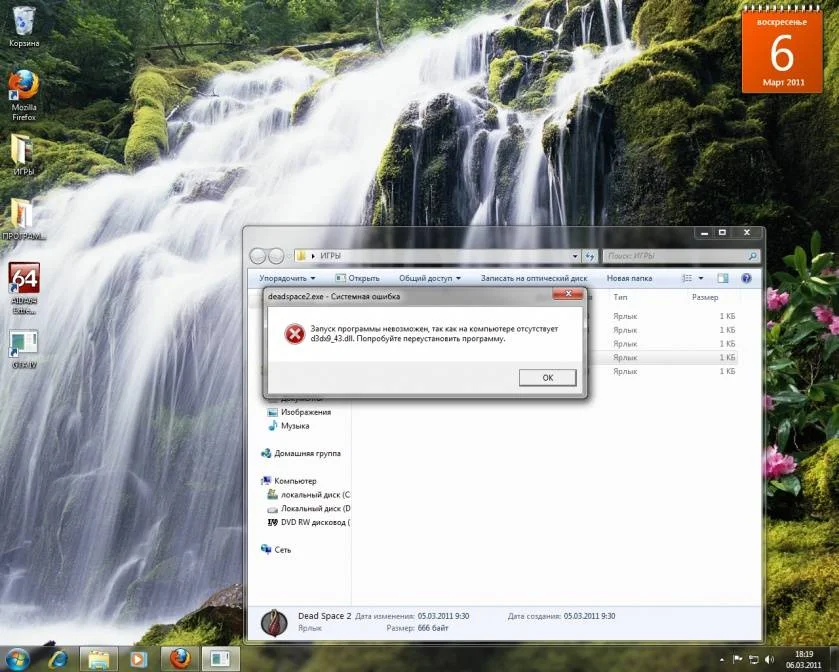Click the Explorer forward navigation button
The width and height of the screenshot is (839, 672).
point(276,256)
